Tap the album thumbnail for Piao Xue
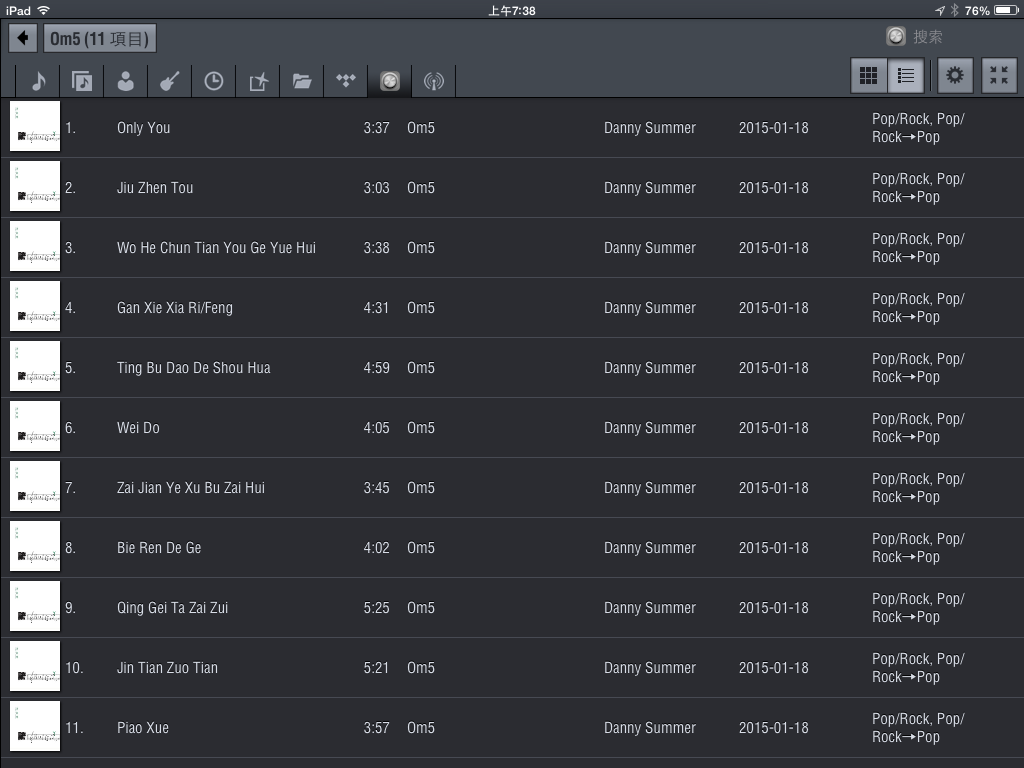The width and height of the screenshot is (1024, 768). click(35, 727)
